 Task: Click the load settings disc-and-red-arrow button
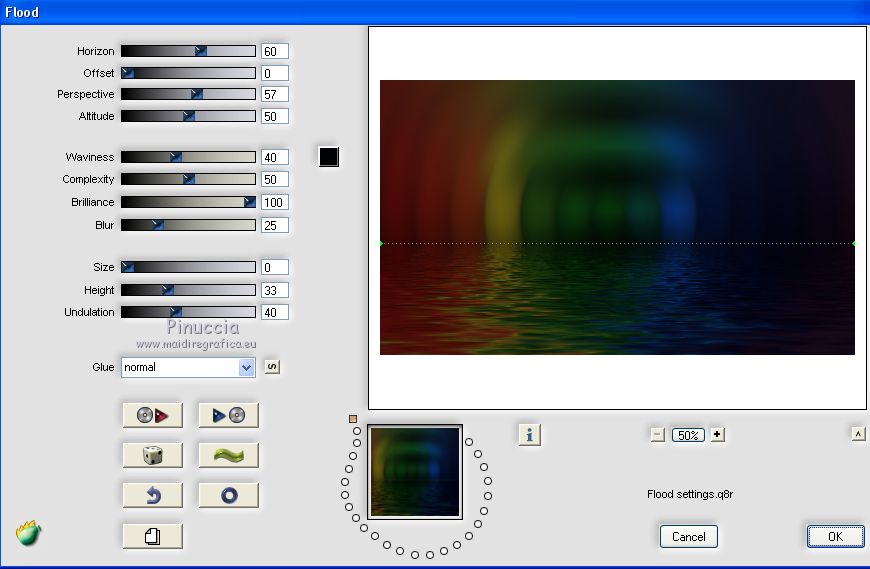[153, 415]
